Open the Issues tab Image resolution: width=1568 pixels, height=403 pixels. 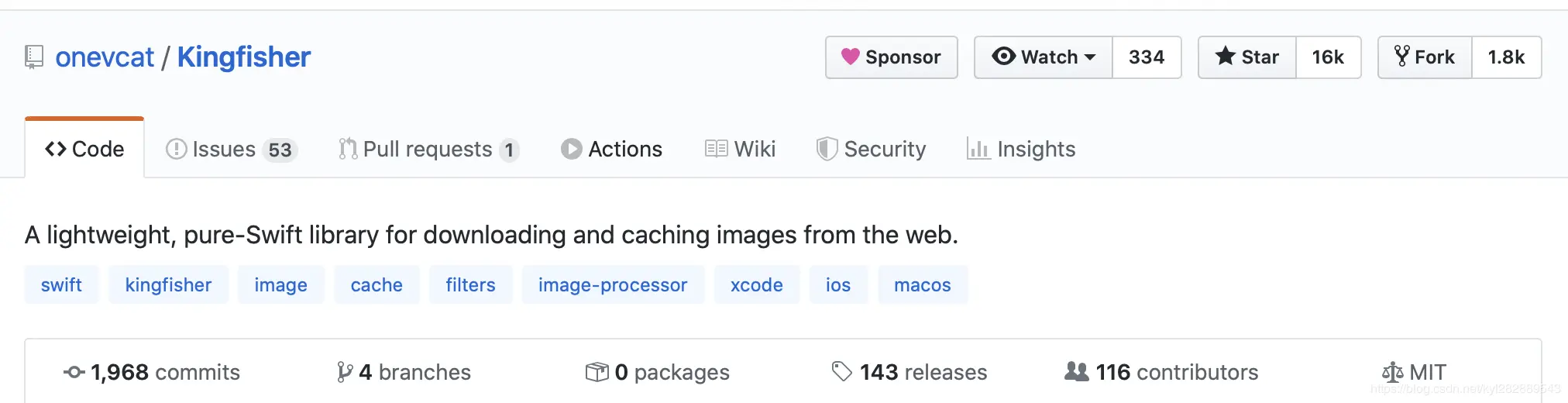pyautogui.click(x=232, y=149)
